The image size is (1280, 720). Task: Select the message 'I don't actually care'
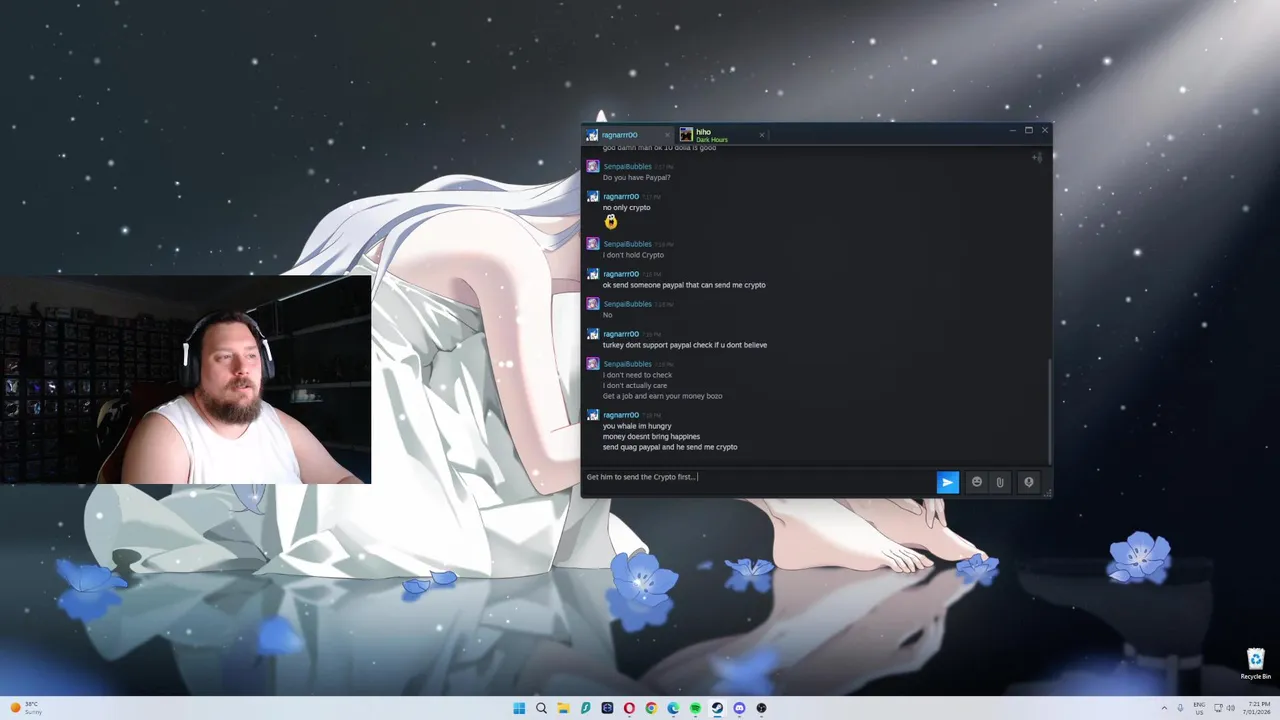[635, 386]
